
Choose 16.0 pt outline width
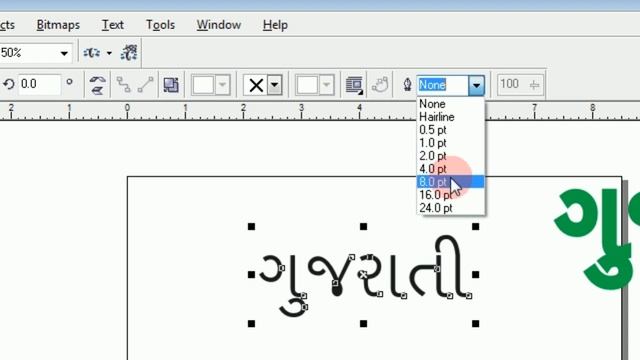pos(451,195)
